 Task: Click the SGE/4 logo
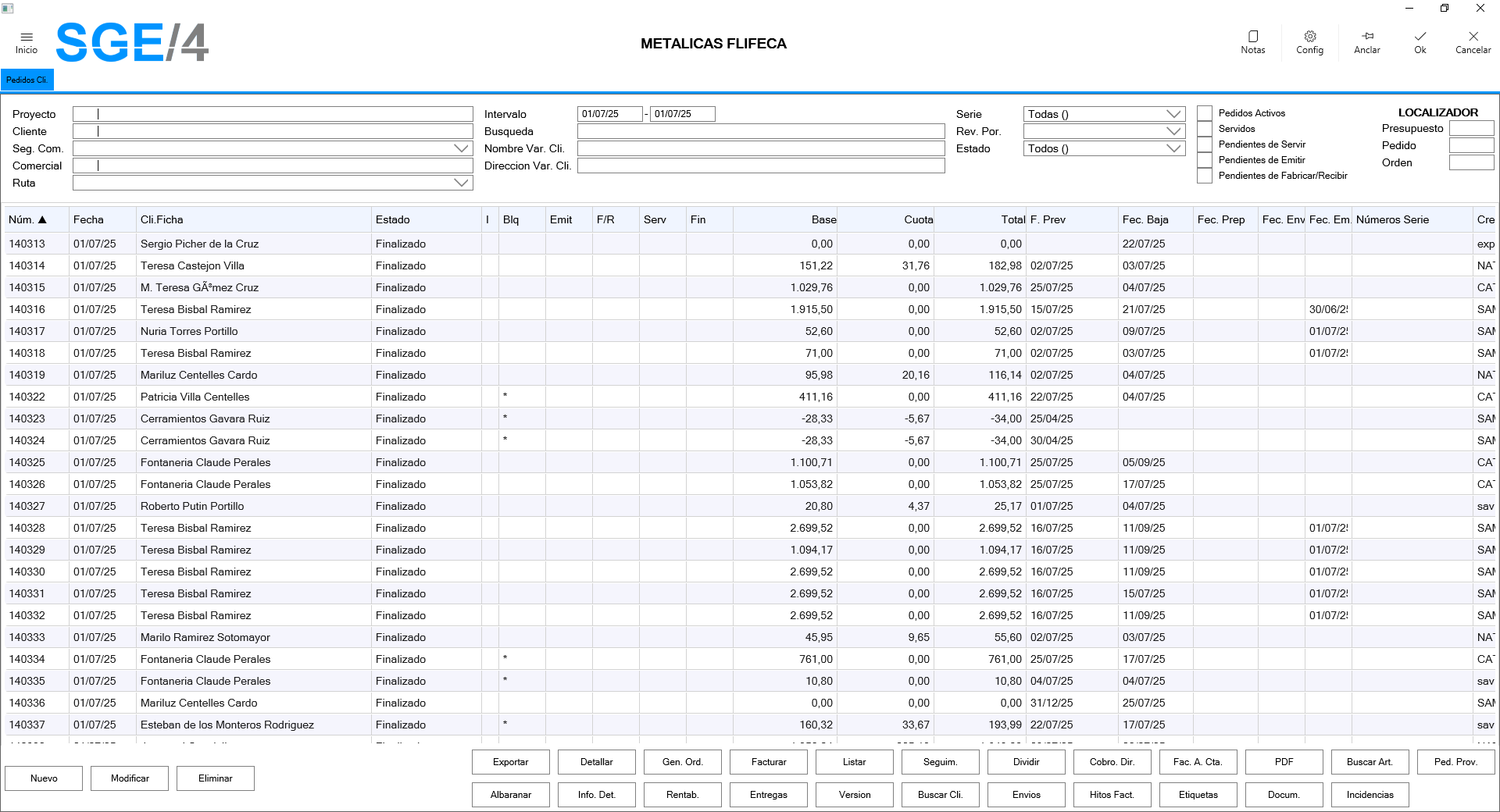[132, 42]
